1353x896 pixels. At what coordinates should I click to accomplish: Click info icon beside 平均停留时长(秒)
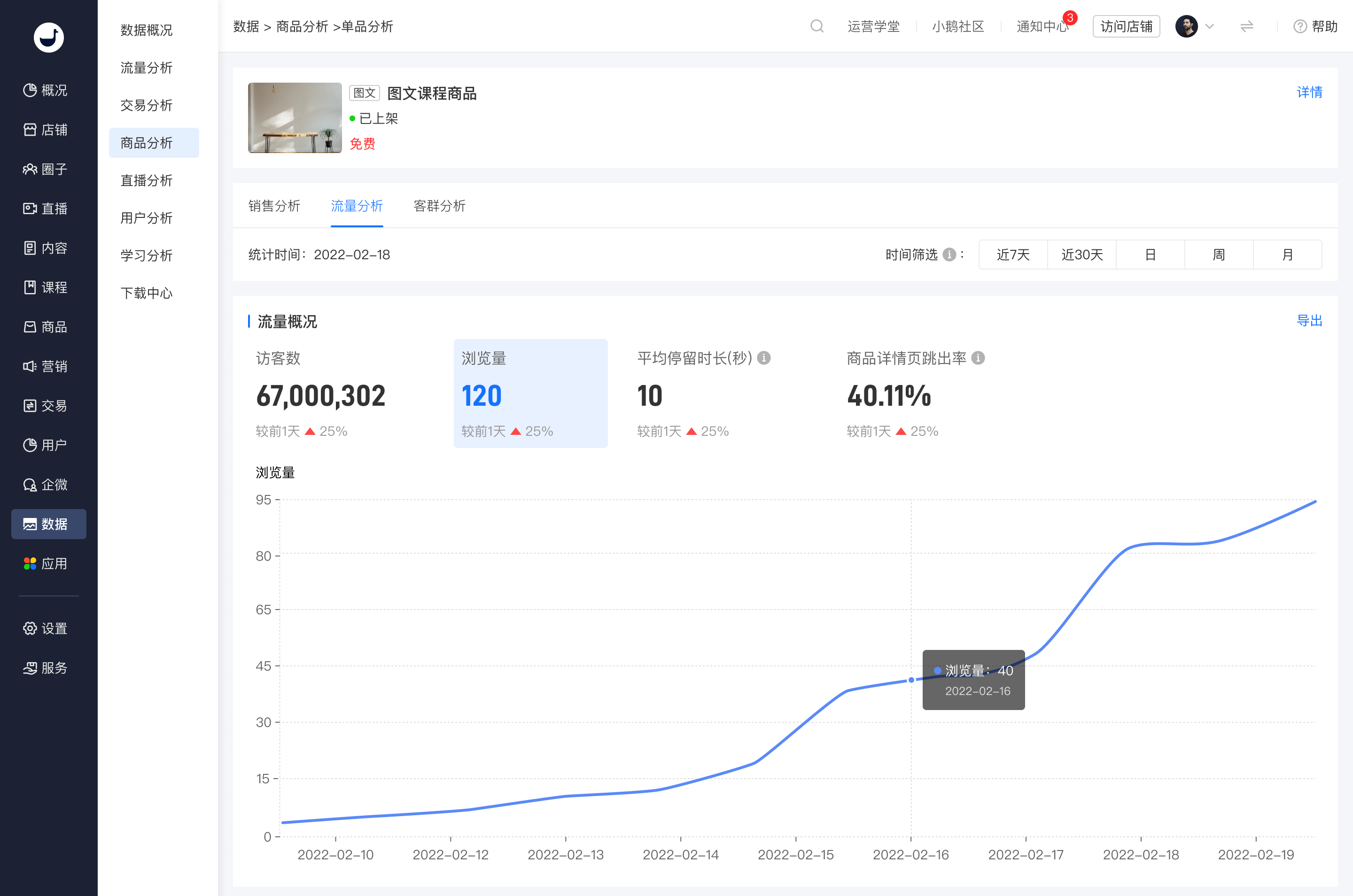[764, 358]
